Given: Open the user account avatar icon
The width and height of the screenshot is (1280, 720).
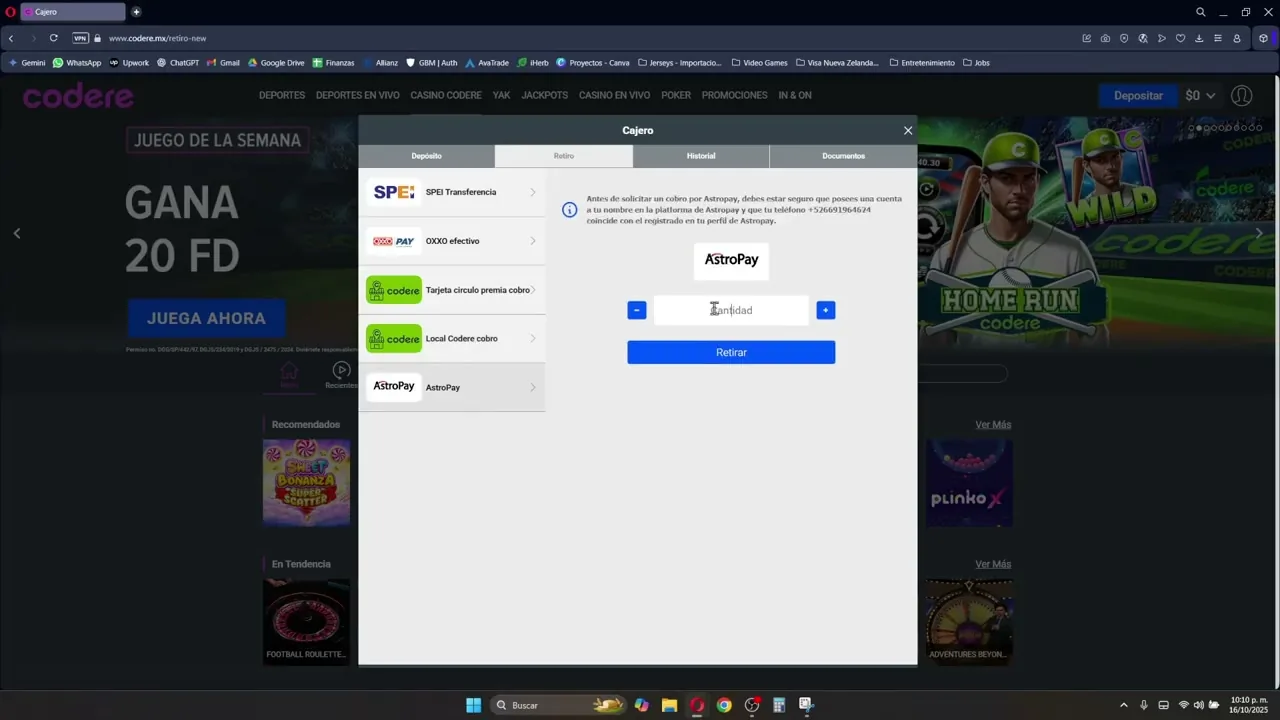Looking at the screenshot, I should [1242, 96].
